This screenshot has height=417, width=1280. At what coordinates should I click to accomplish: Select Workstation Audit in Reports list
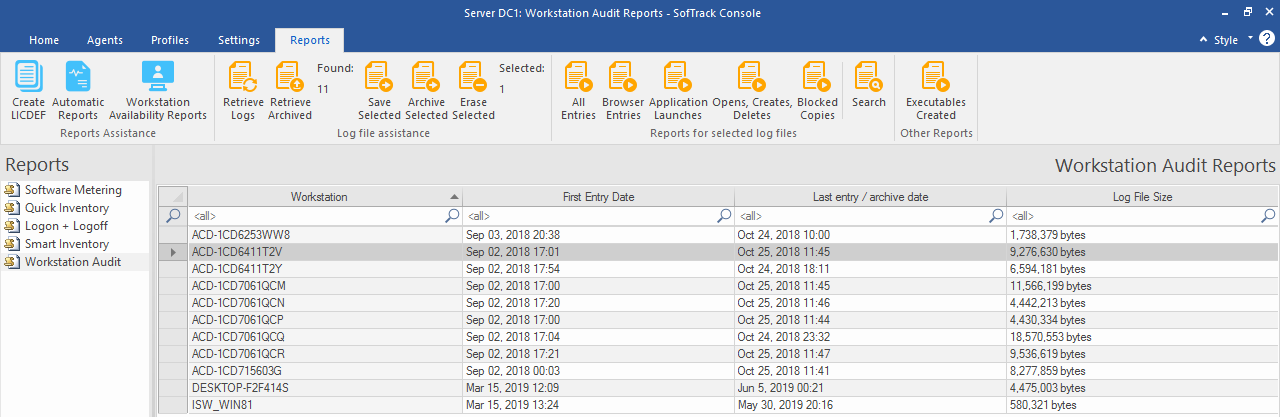pos(73,262)
